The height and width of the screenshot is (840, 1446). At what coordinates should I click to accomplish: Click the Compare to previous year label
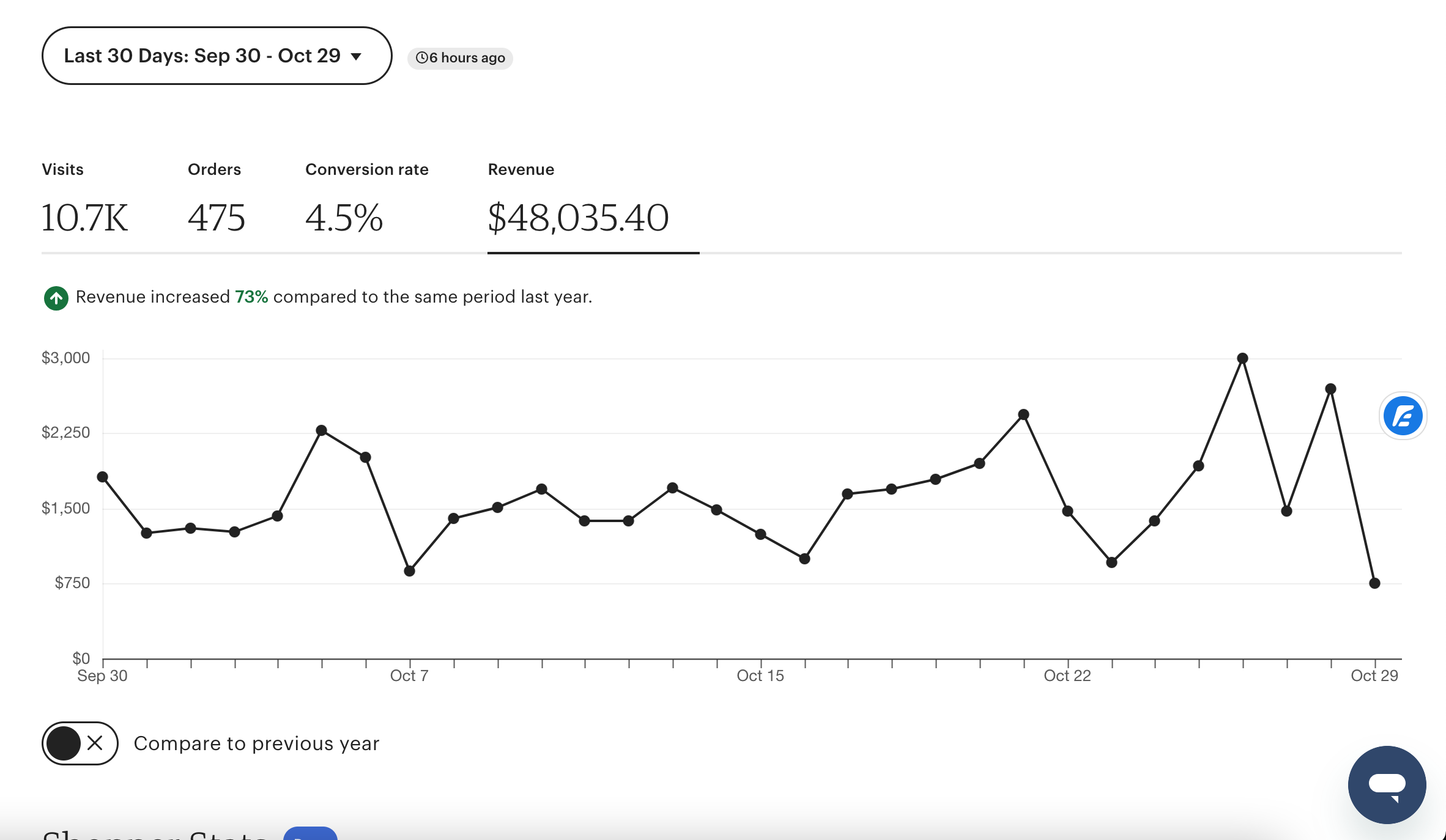(x=256, y=743)
